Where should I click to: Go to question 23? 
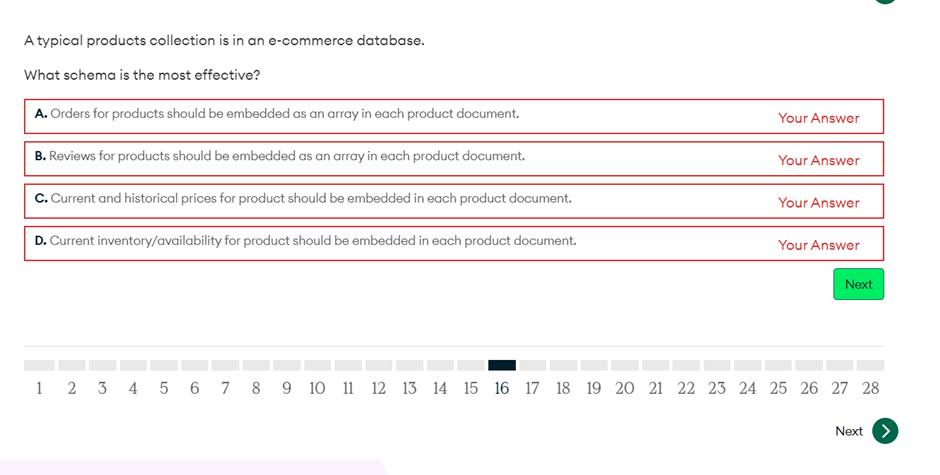(x=717, y=388)
